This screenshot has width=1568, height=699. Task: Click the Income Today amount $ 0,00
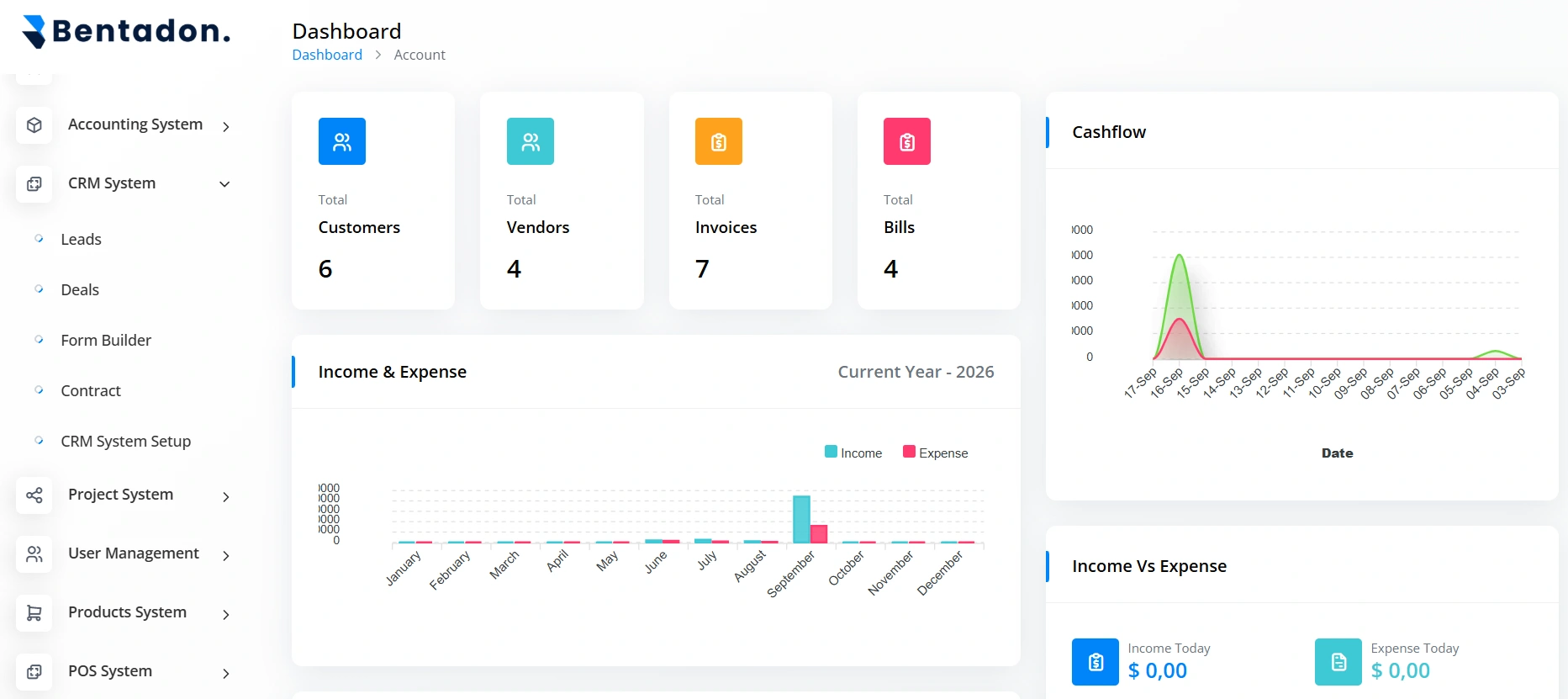tap(1157, 671)
